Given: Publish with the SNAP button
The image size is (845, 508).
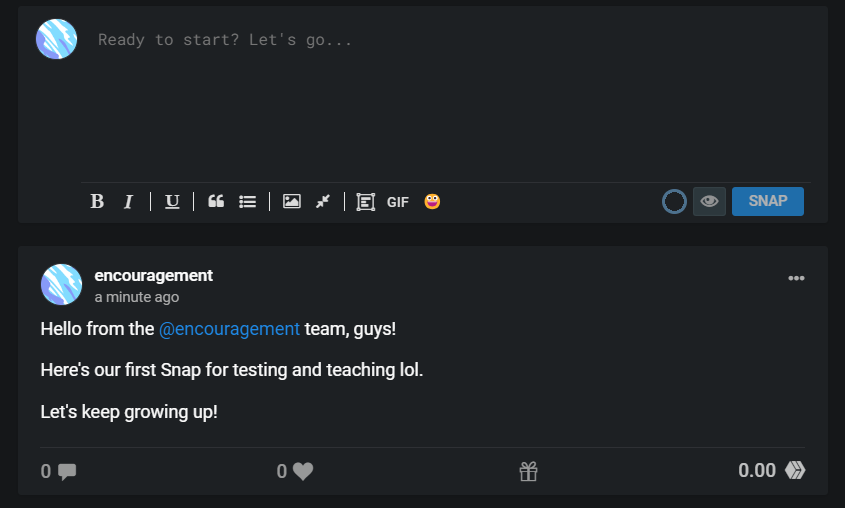Looking at the screenshot, I should click(x=767, y=201).
